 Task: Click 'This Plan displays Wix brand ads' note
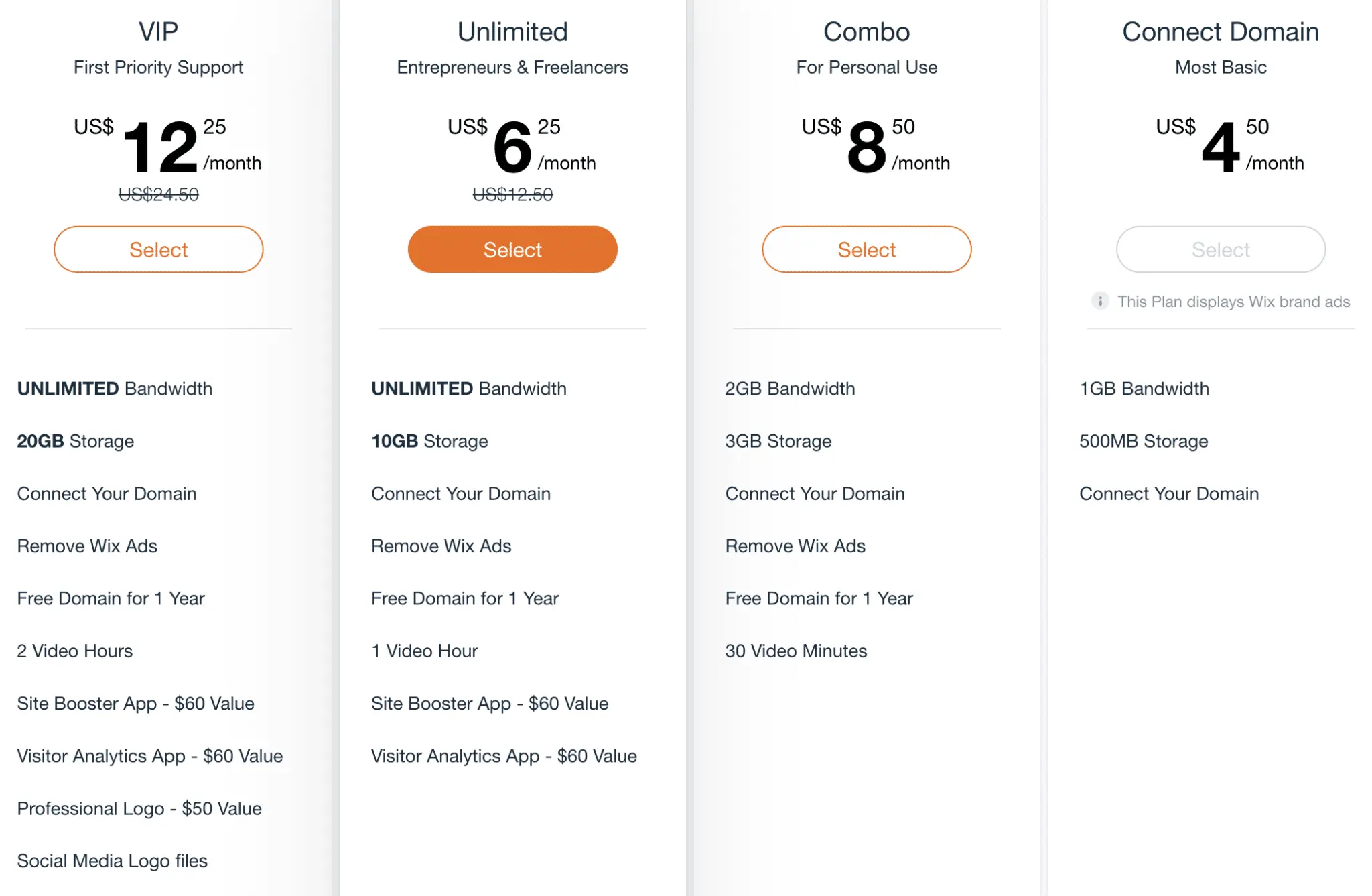click(1233, 302)
